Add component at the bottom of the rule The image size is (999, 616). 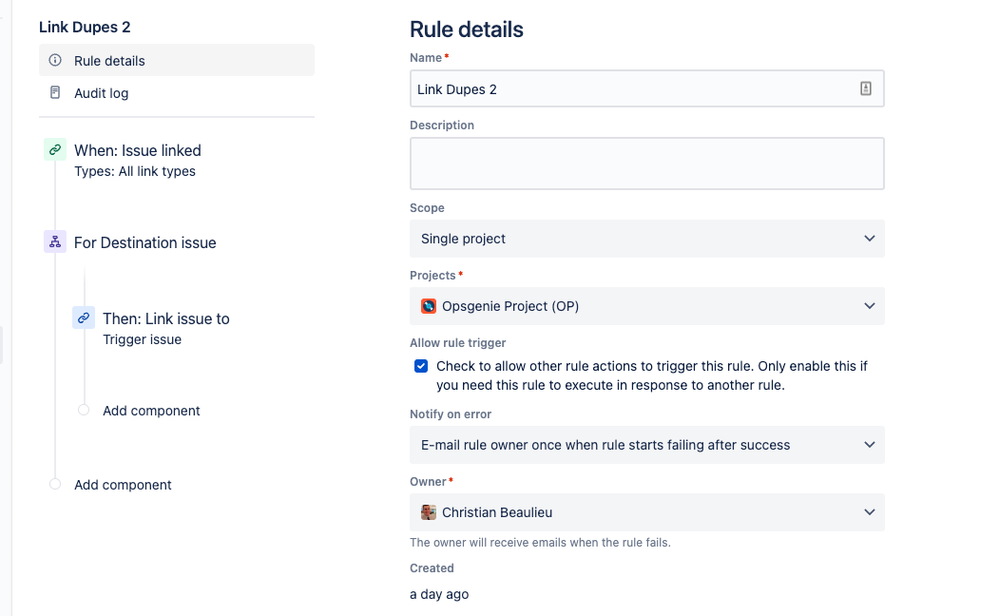click(x=122, y=485)
